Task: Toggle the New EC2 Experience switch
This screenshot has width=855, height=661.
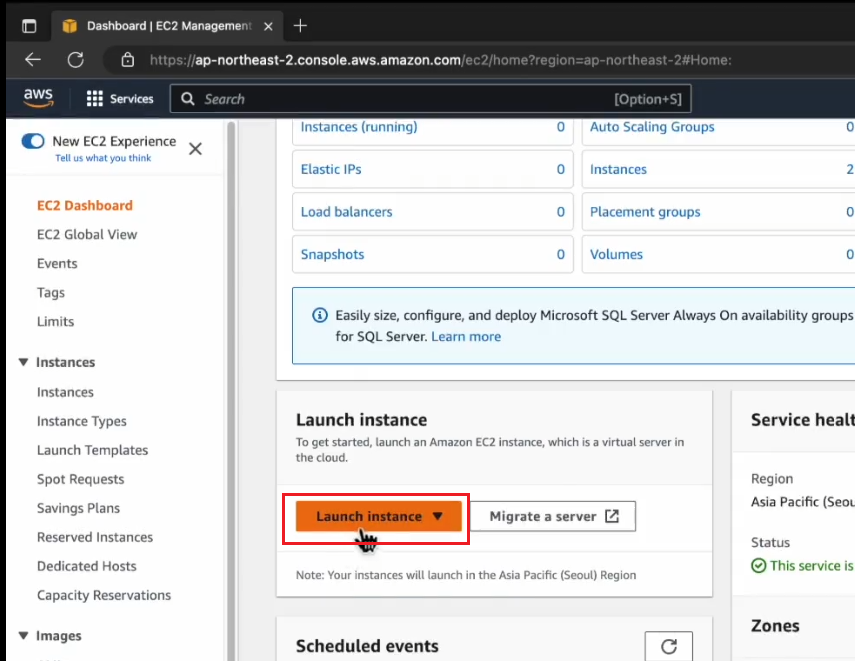Action: pos(33,141)
